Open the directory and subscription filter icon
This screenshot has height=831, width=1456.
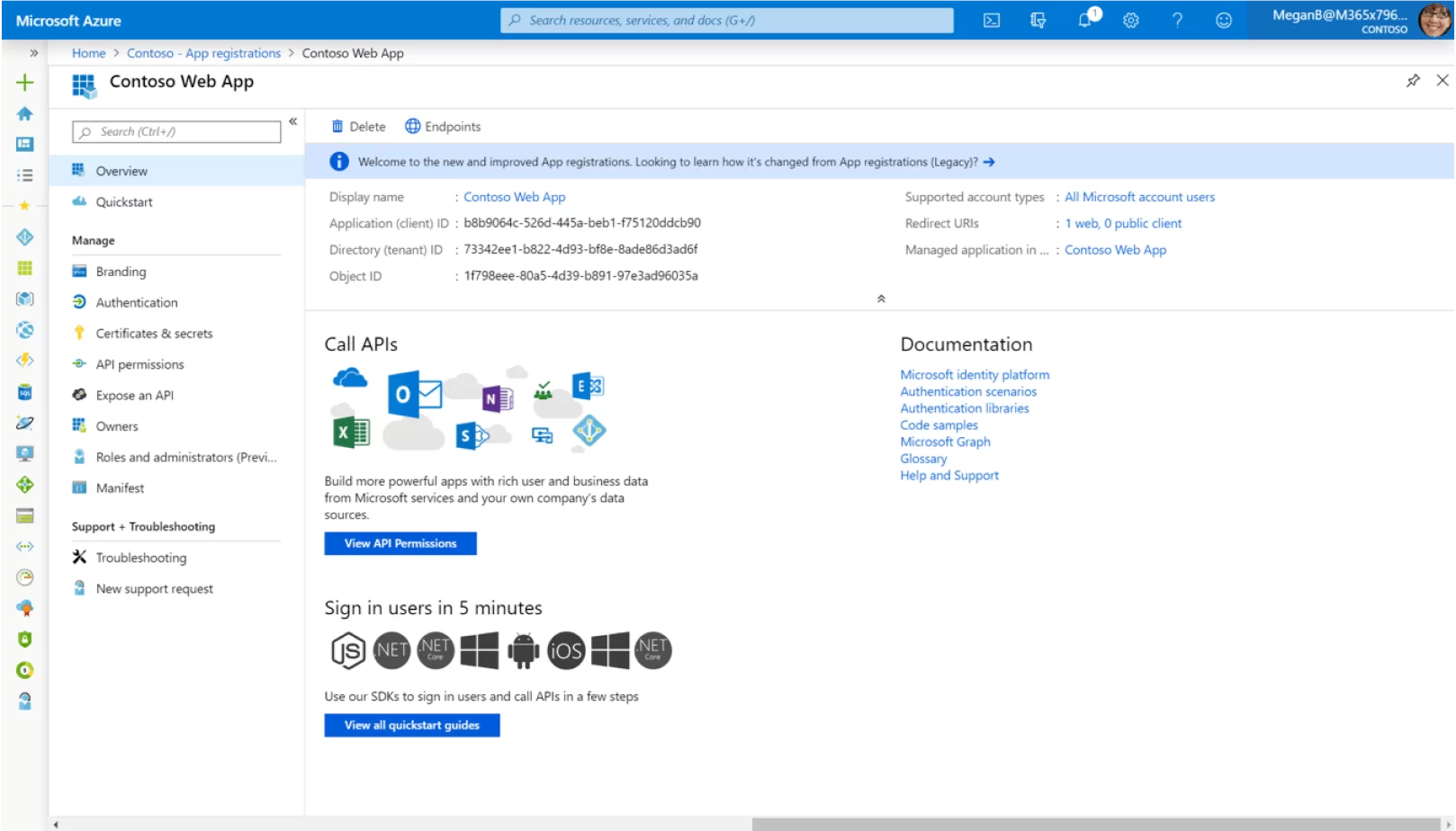pos(1038,20)
